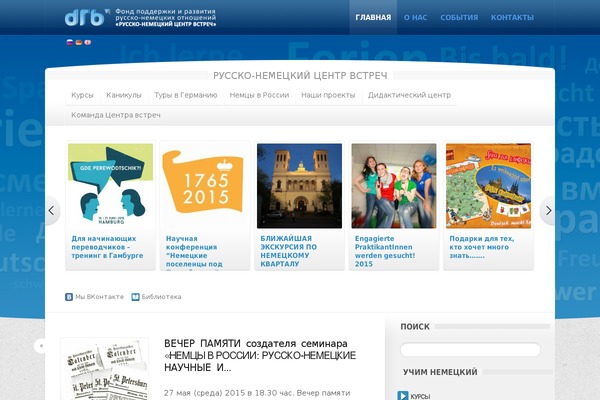
Task: Switch language with English flag icon
Action: point(88,42)
